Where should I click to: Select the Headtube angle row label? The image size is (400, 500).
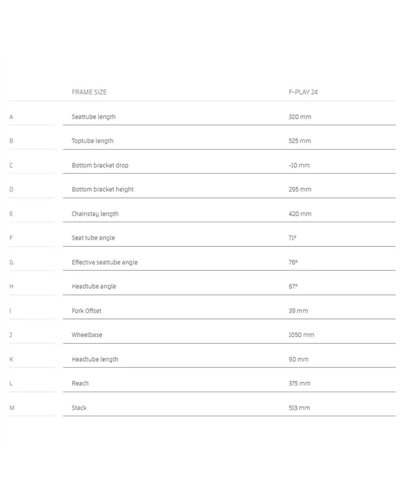tap(94, 286)
